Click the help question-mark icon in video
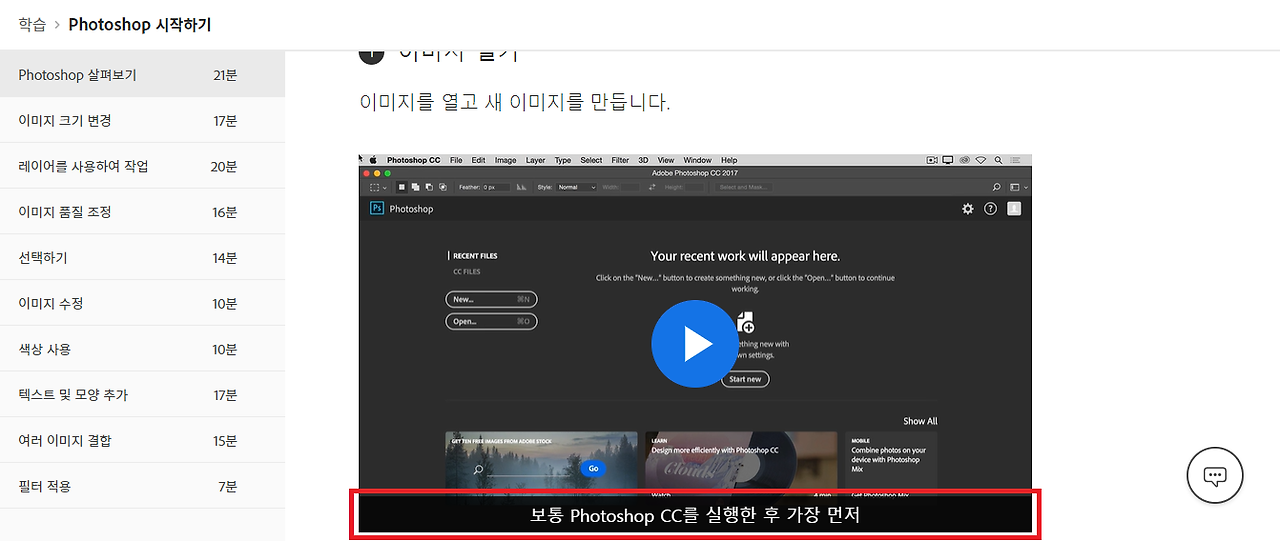The height and width of the screenshot is (541, 1280). pos(990,209)
